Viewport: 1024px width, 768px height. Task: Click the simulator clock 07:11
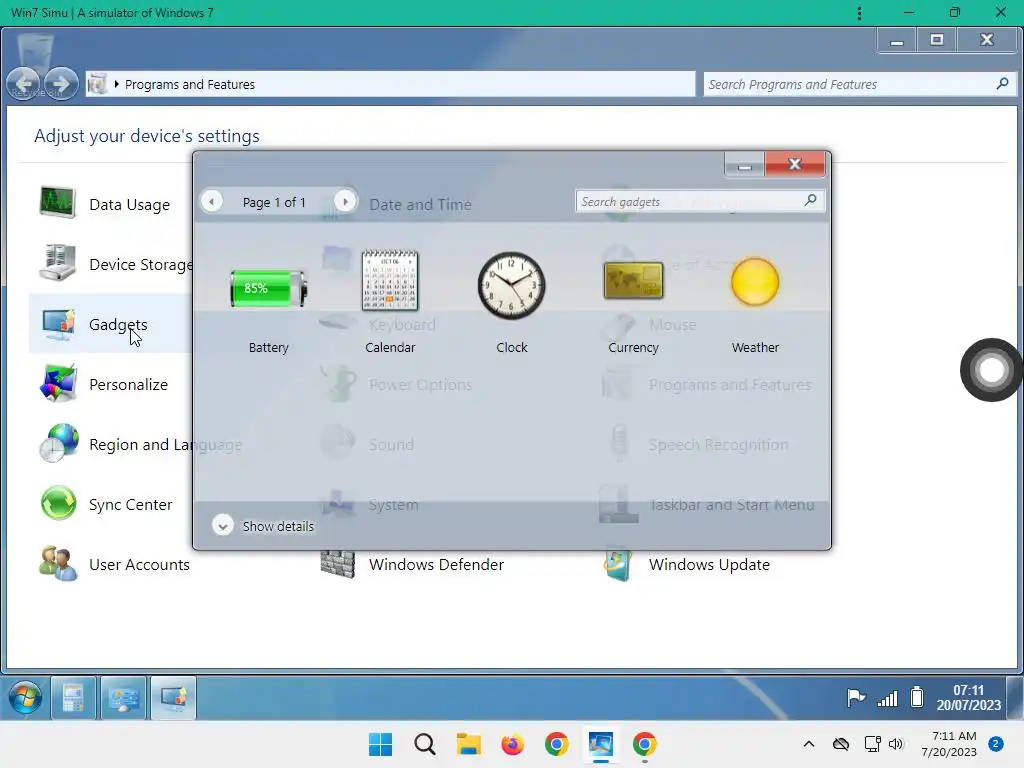968,690
